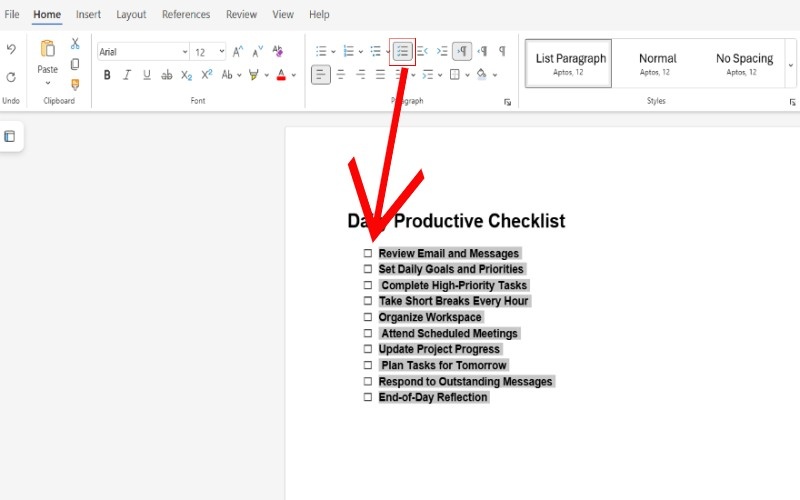The width and height of the screenshot is (800, 500).
Task: Open the Styles pane dialog launcher
Action: coord(792,103)
